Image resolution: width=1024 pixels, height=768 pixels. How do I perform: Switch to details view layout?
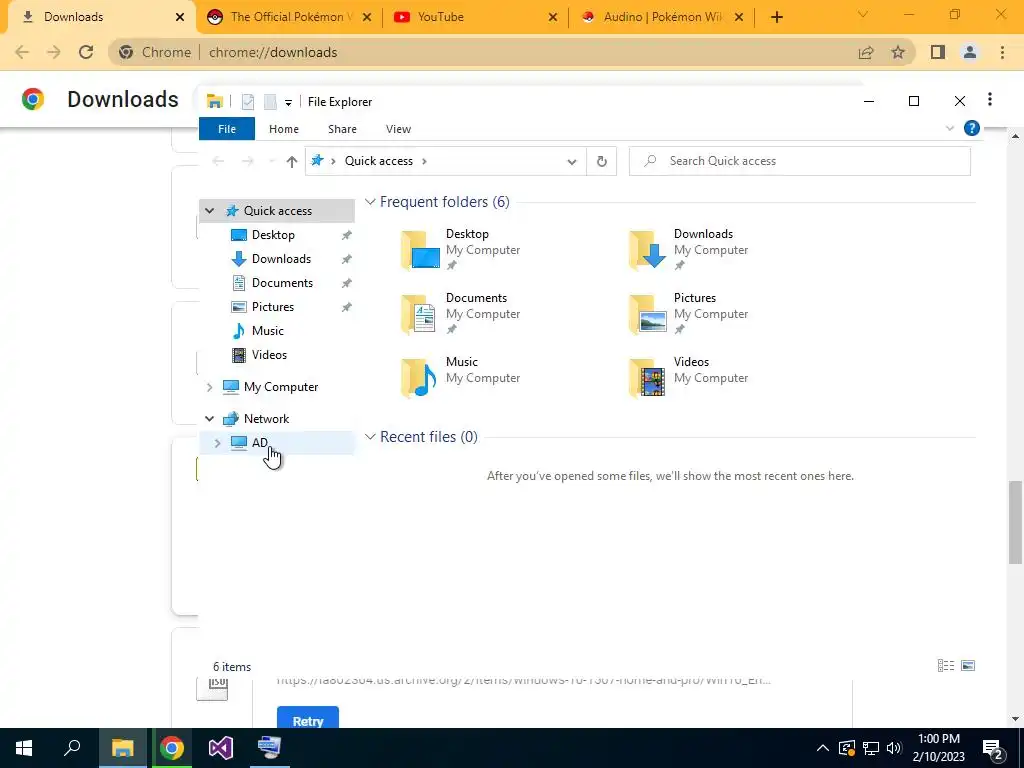click(x=946, y=665)
